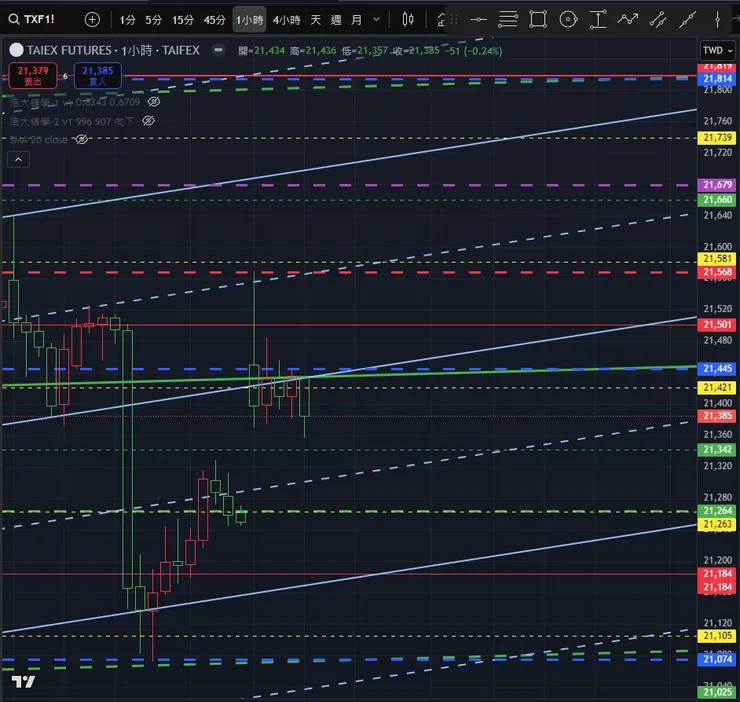Click the green 21,025 price label
740x702 pixels.
717,692
